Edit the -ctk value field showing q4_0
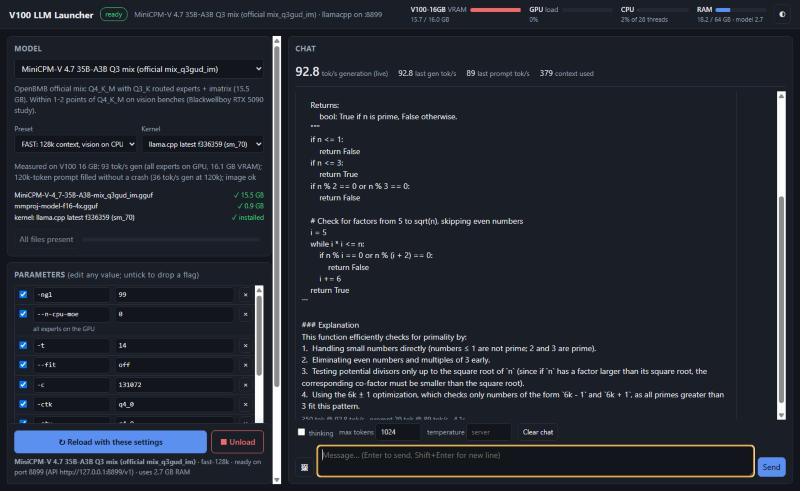 click(174, 404)
